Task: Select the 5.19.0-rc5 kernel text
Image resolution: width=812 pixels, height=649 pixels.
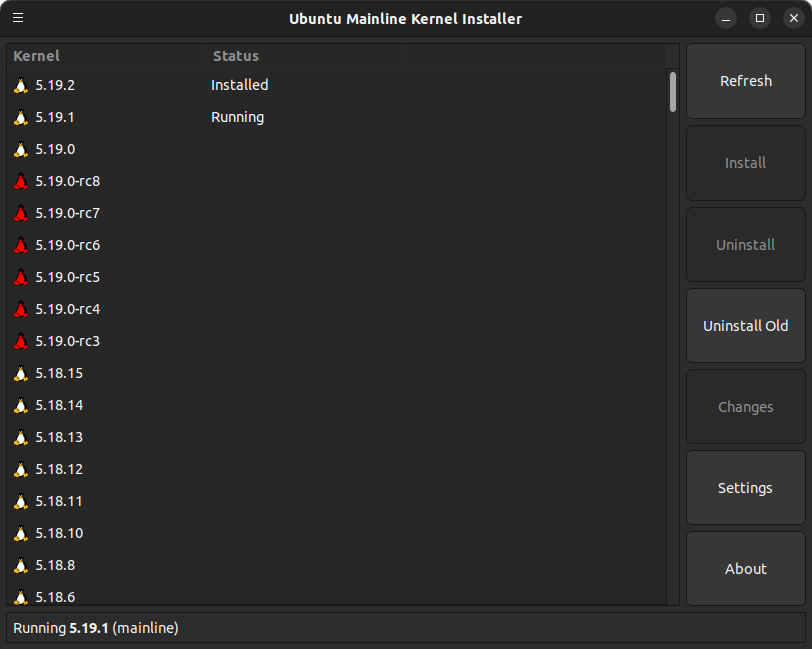Action: [68, 277]
